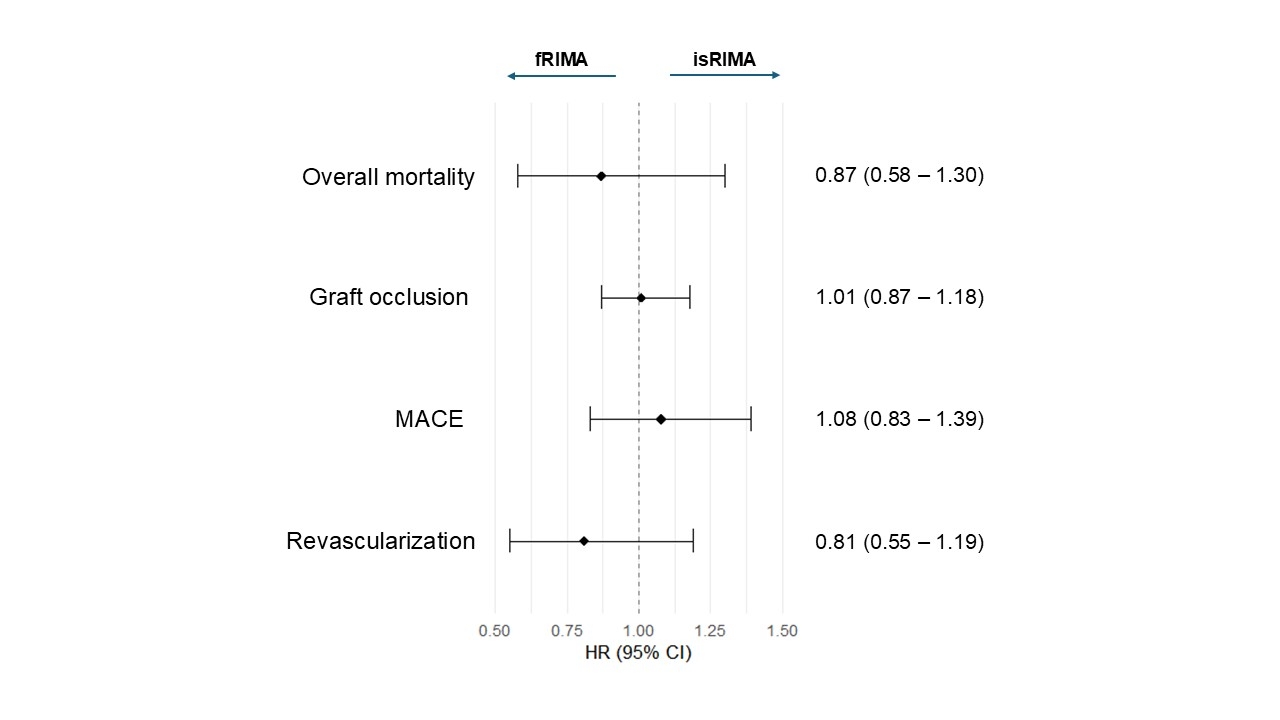Click the left-pointing arrow under fRIMA
The width and height of the screenshot is (1280, 720).
coord(561,76)
